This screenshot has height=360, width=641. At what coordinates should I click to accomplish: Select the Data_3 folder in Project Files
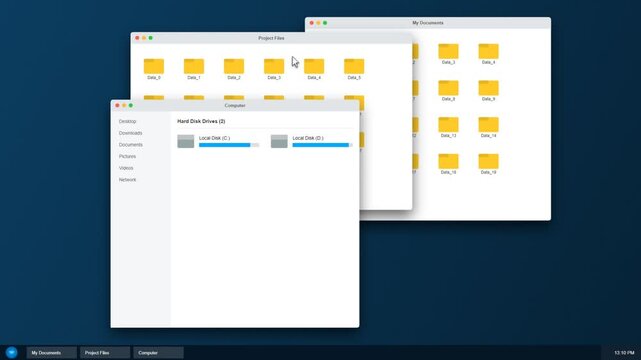[274, 66]
